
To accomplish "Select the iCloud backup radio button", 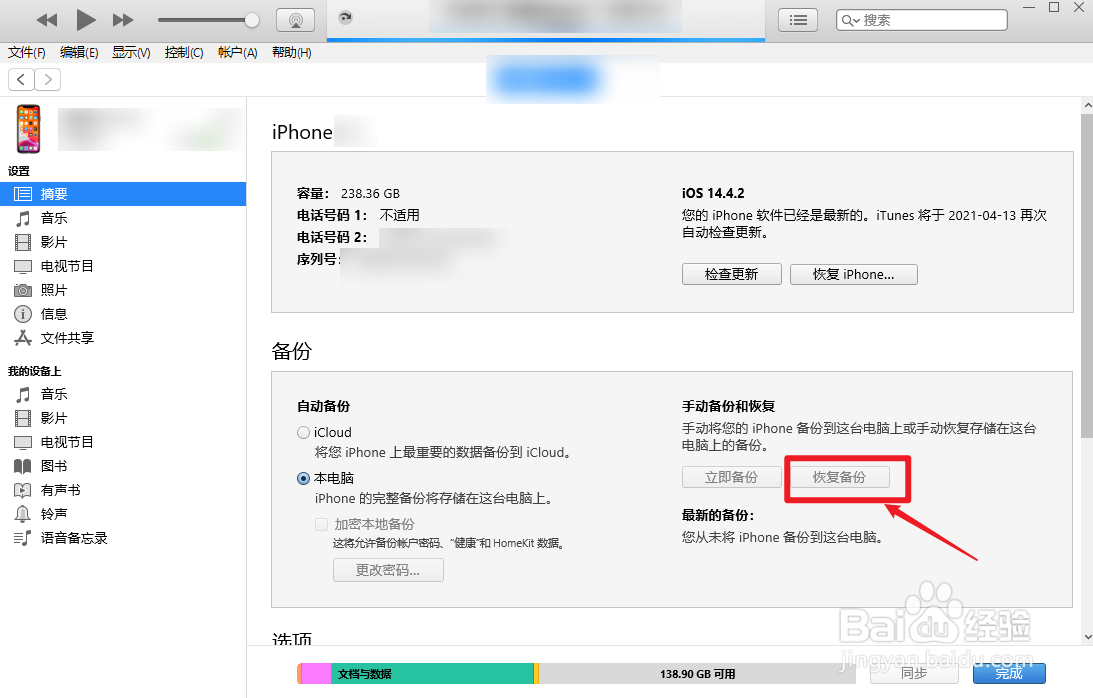I will coord(303,432).
